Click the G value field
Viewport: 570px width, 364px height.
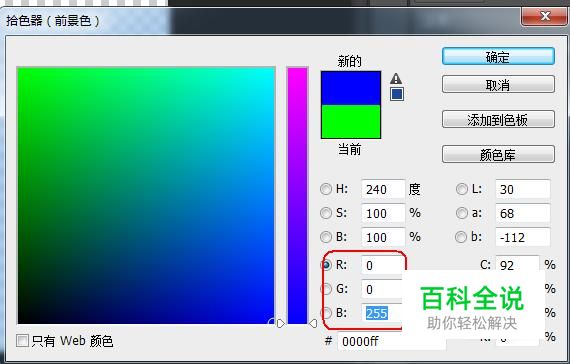382,289
